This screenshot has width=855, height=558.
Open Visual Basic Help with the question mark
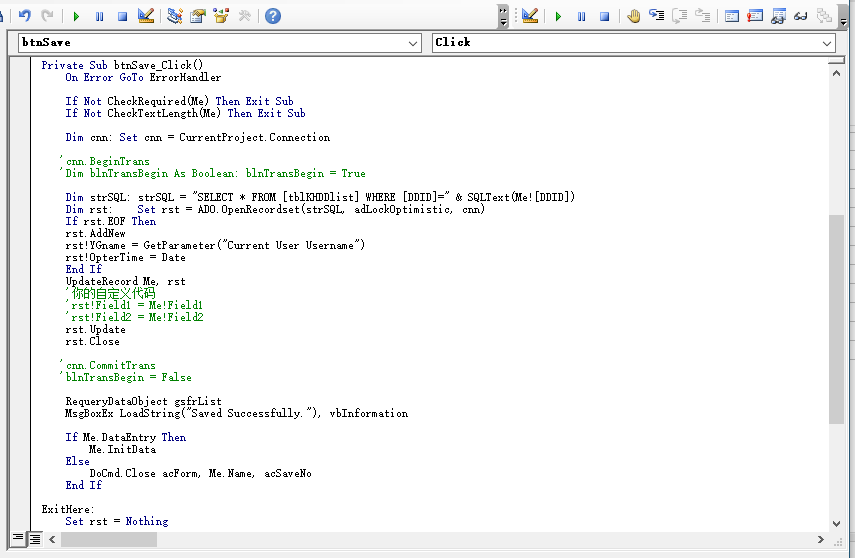(273, 16)
